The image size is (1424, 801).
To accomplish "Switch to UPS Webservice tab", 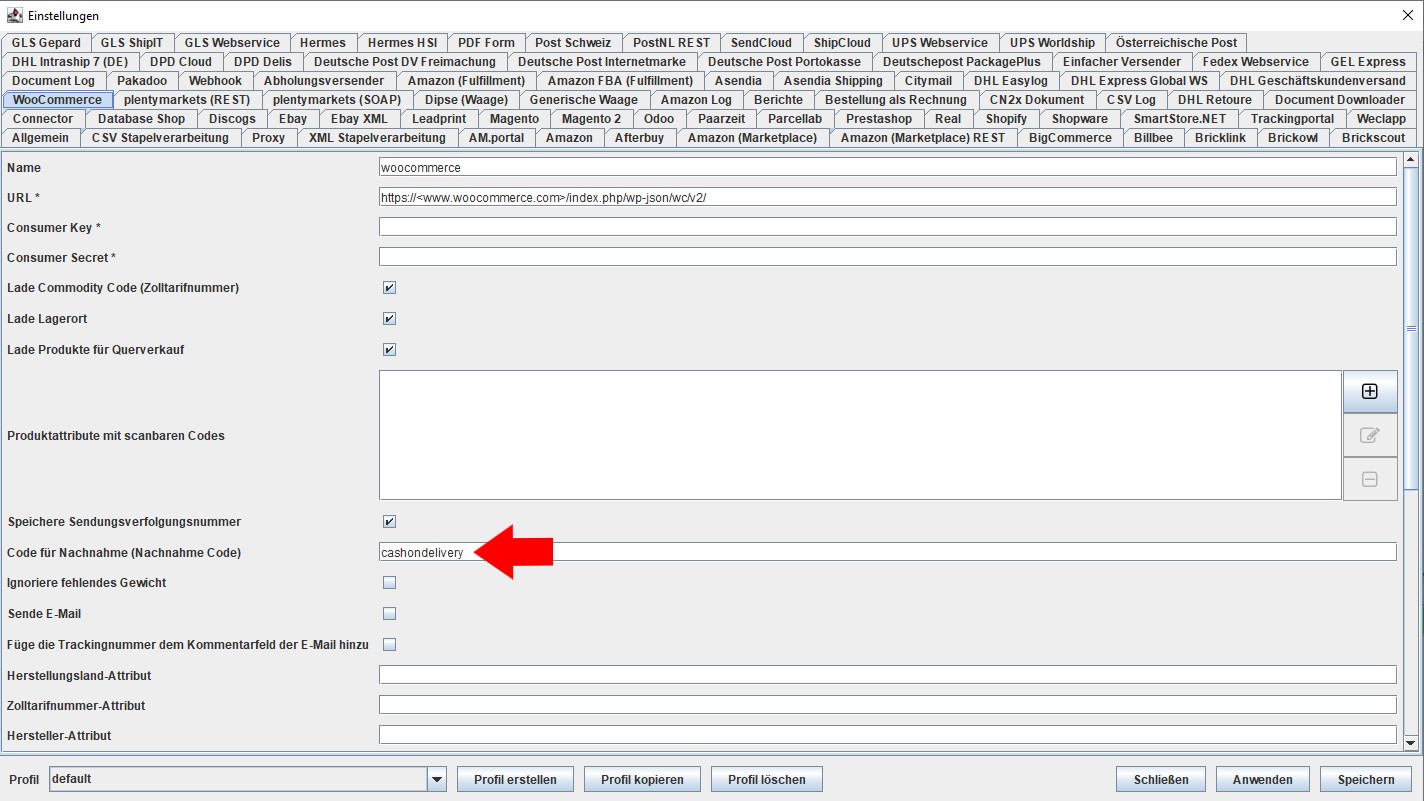I will 940,43.
